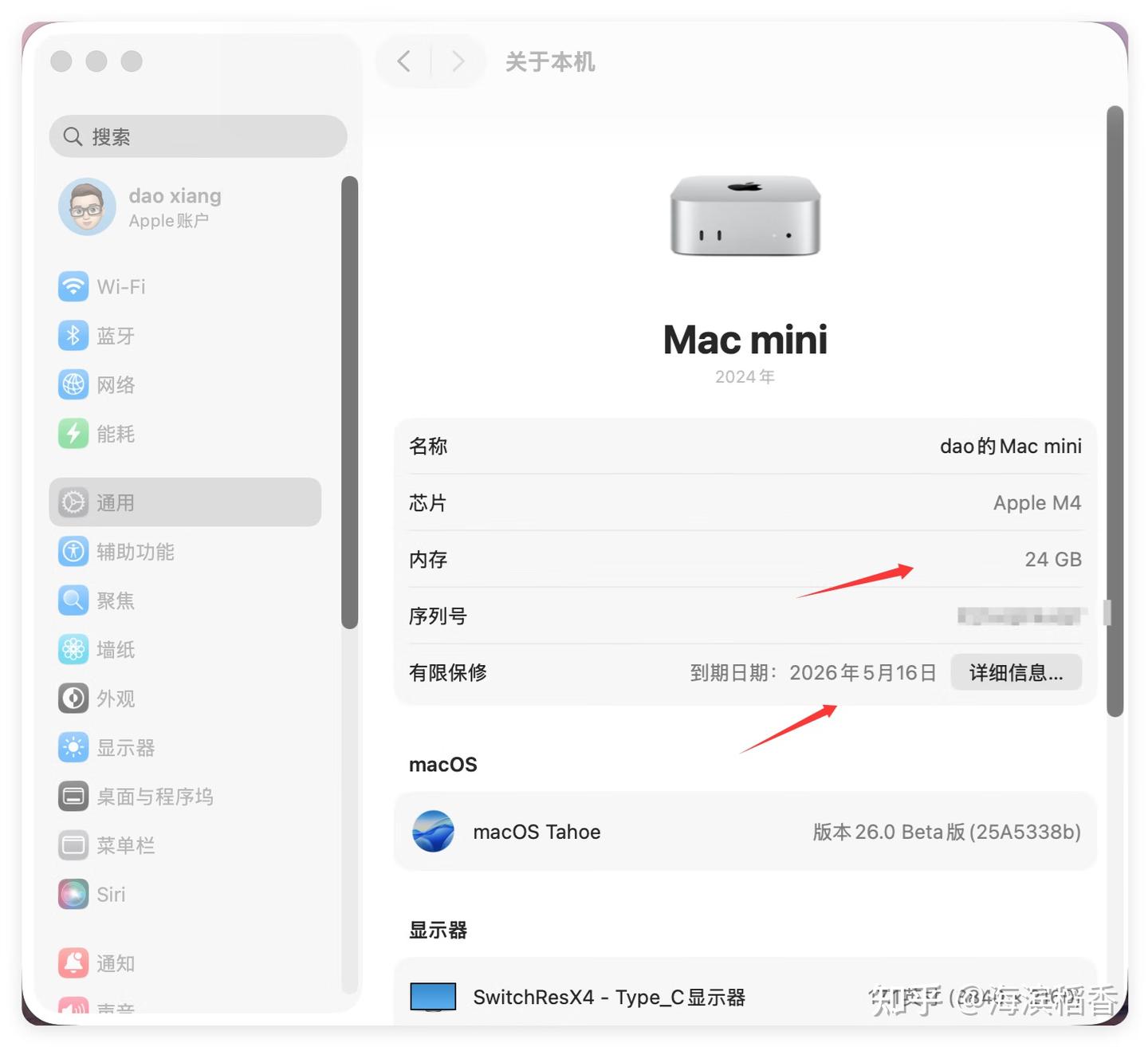
Task: Open Desktop & Dock (桌面与程序坞) icon
Action: pyautogui.click(x=73, y=797)
